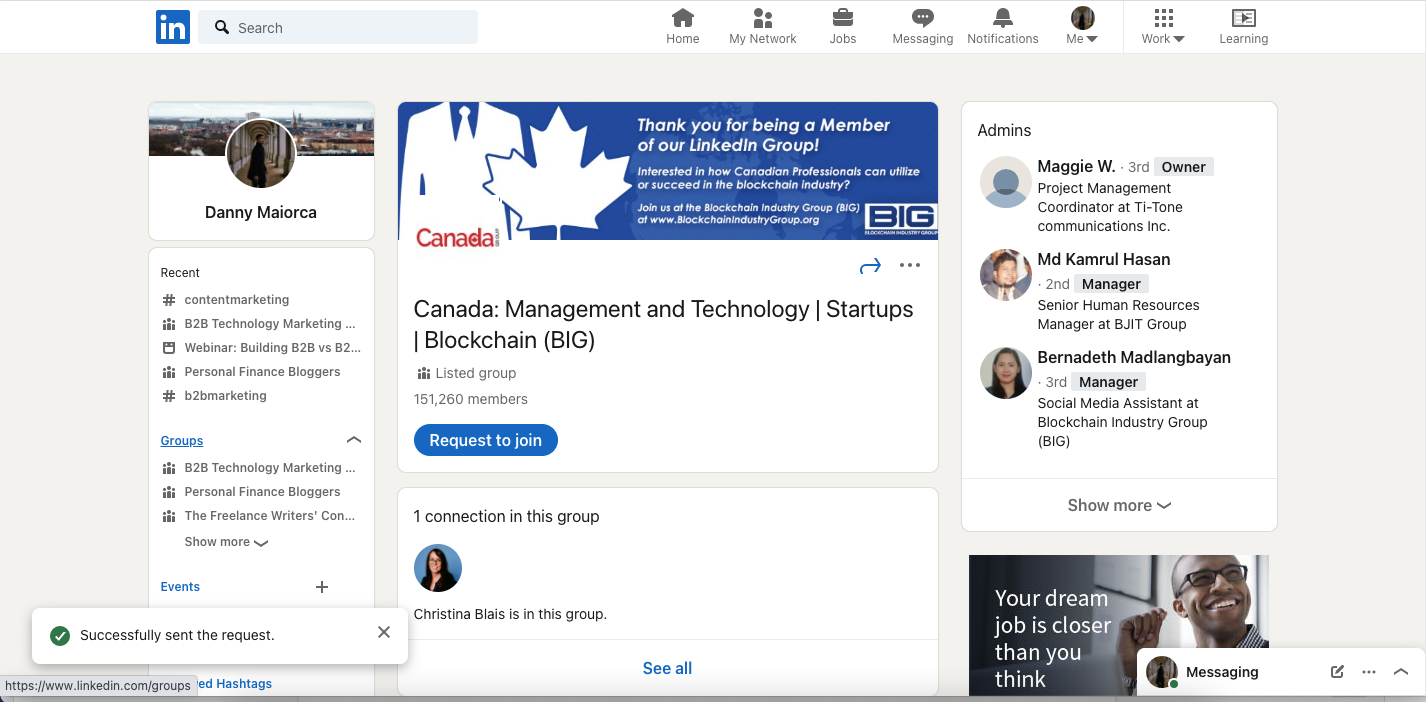Open the Work dropdown menu

click(x=1162, y=27)
